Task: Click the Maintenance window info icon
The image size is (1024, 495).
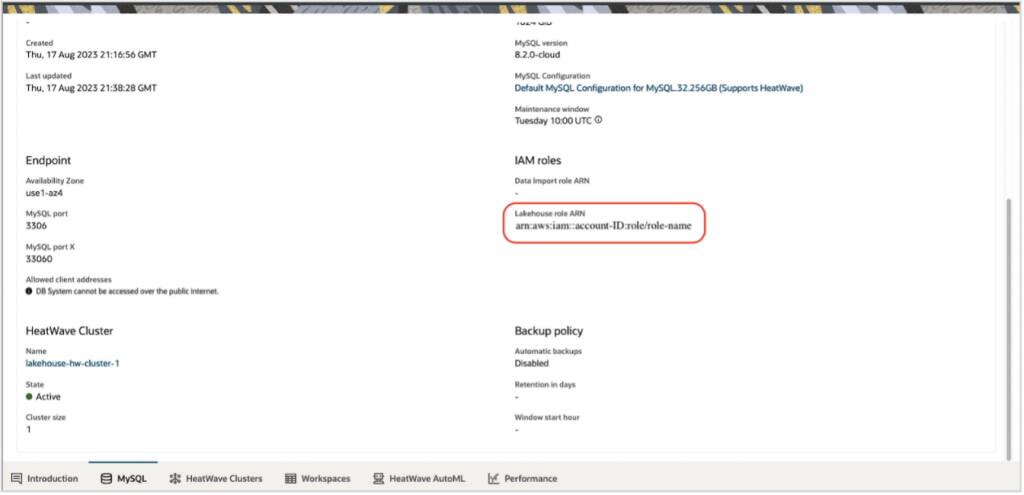Action: (x=598, y=120)
